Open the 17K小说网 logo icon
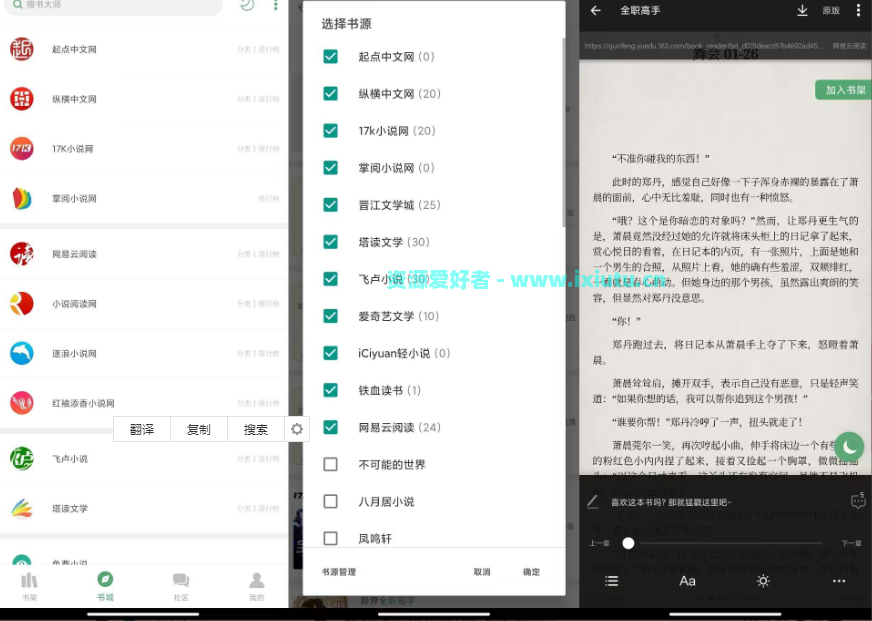 (22, 148)
